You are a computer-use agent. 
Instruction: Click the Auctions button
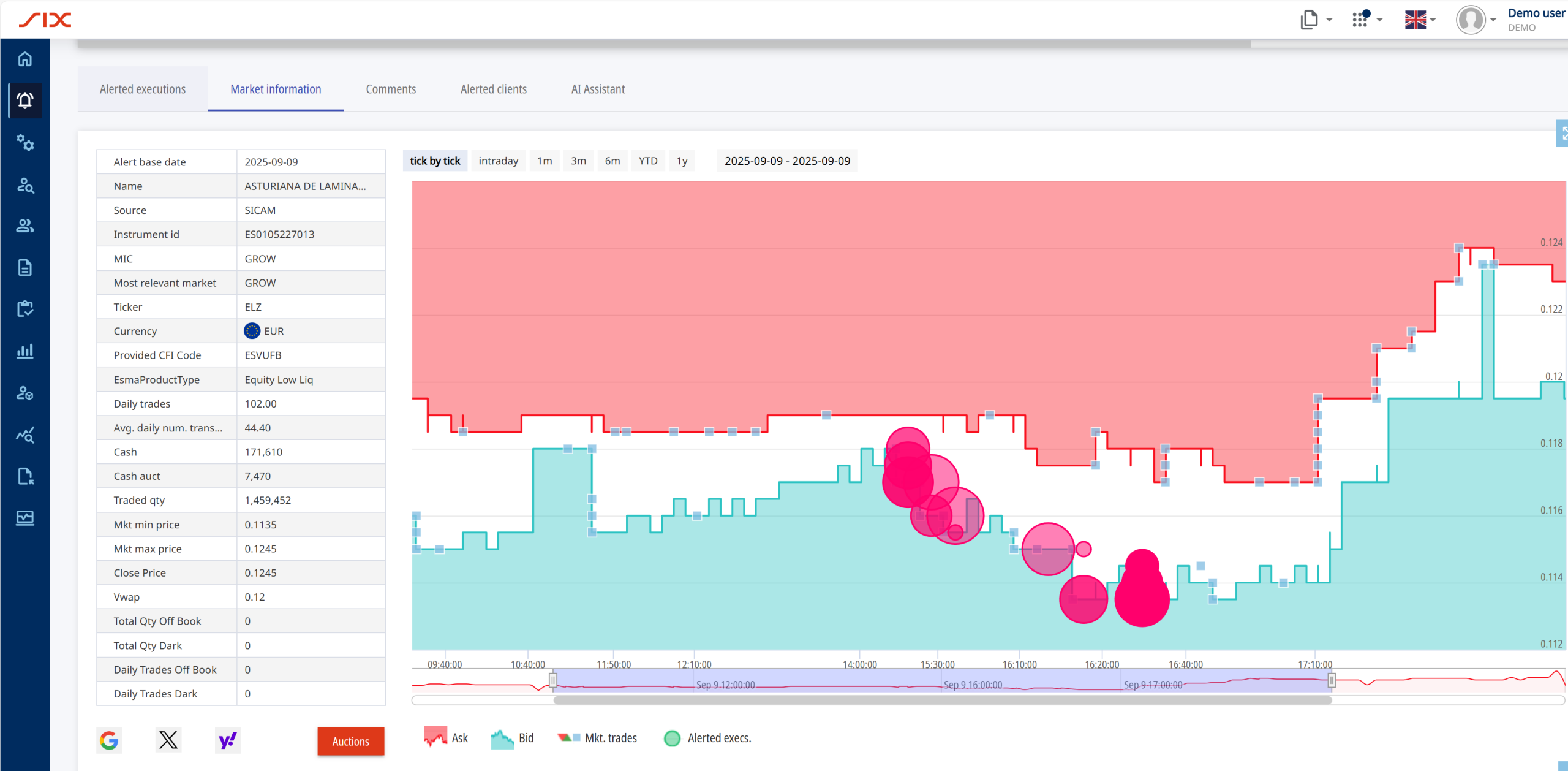click(350, 741)
